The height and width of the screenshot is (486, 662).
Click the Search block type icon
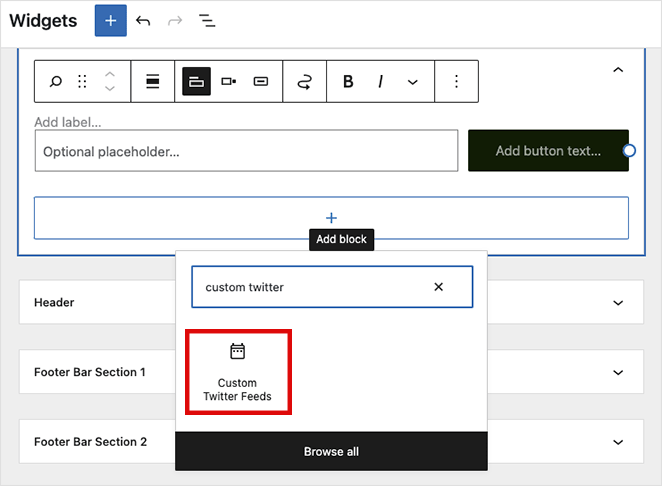pyautogui.click(x=56, y=81)
